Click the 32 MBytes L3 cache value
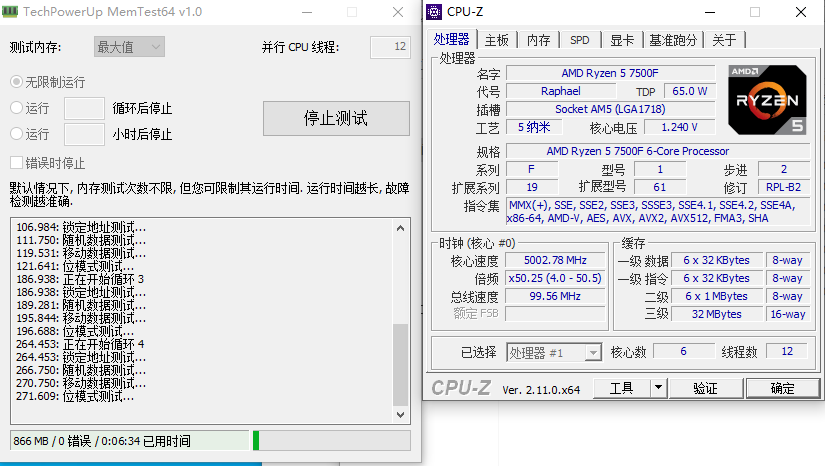825x466 pixels. pos(717,314)
